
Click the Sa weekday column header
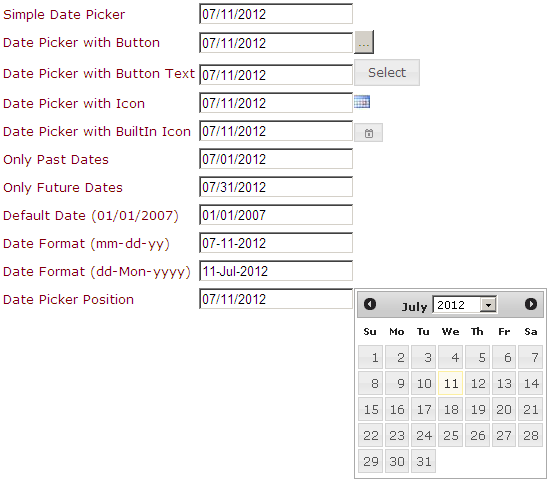tap(530, 332)
